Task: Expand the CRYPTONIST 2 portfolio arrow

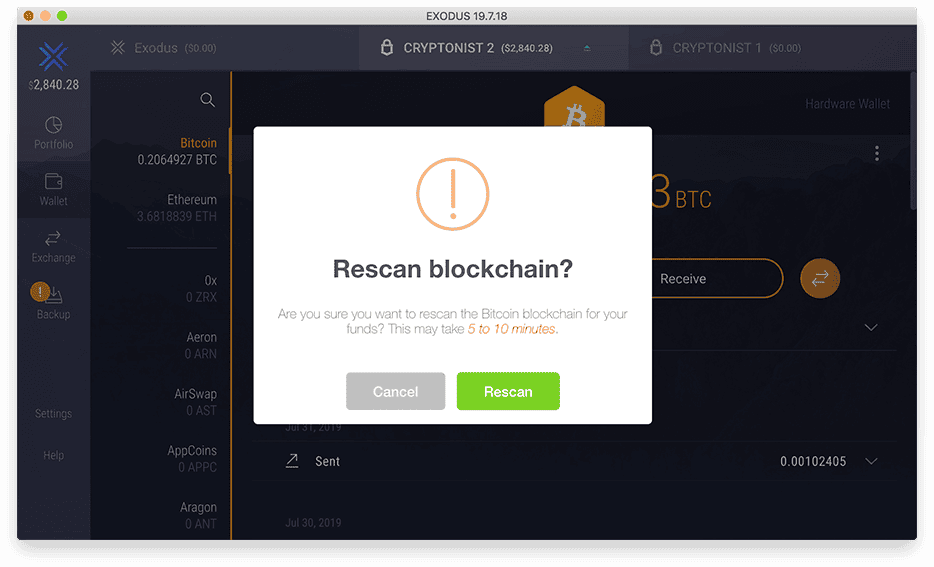Action: pyautogui.click(x=587, y=48)
